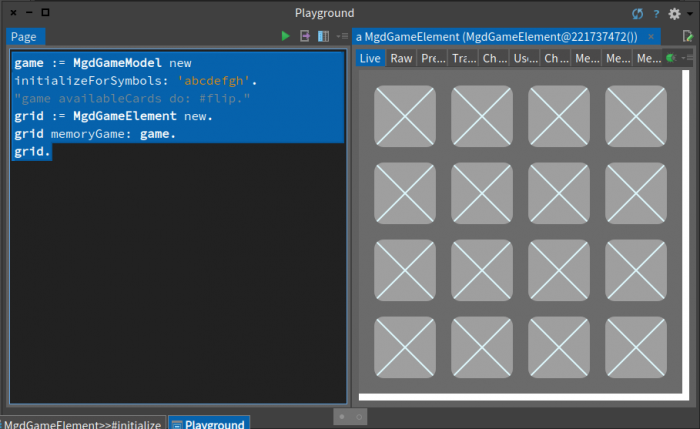Open the settings gear icon
Viewport: 700px width, 429px height.
[674, 14]
